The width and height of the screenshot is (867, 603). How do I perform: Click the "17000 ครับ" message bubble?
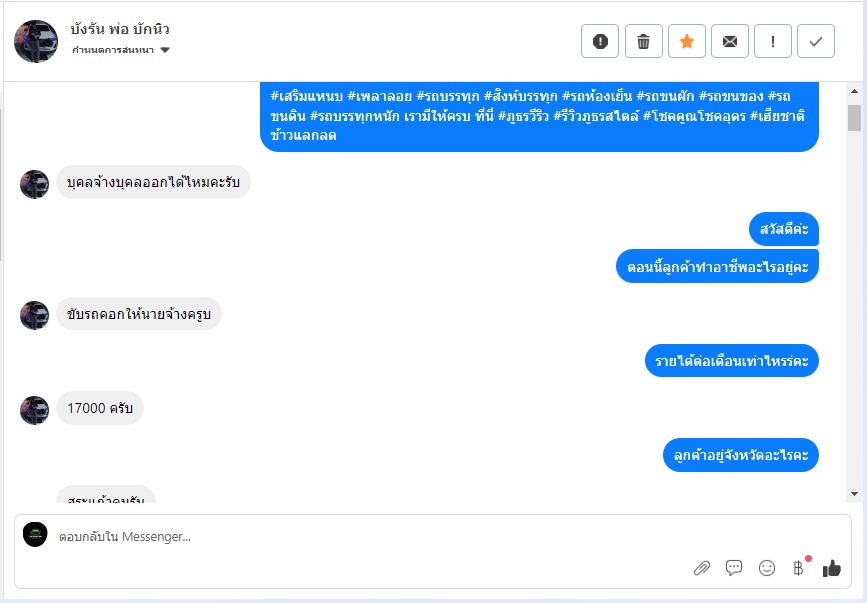[x=100, y=408]
